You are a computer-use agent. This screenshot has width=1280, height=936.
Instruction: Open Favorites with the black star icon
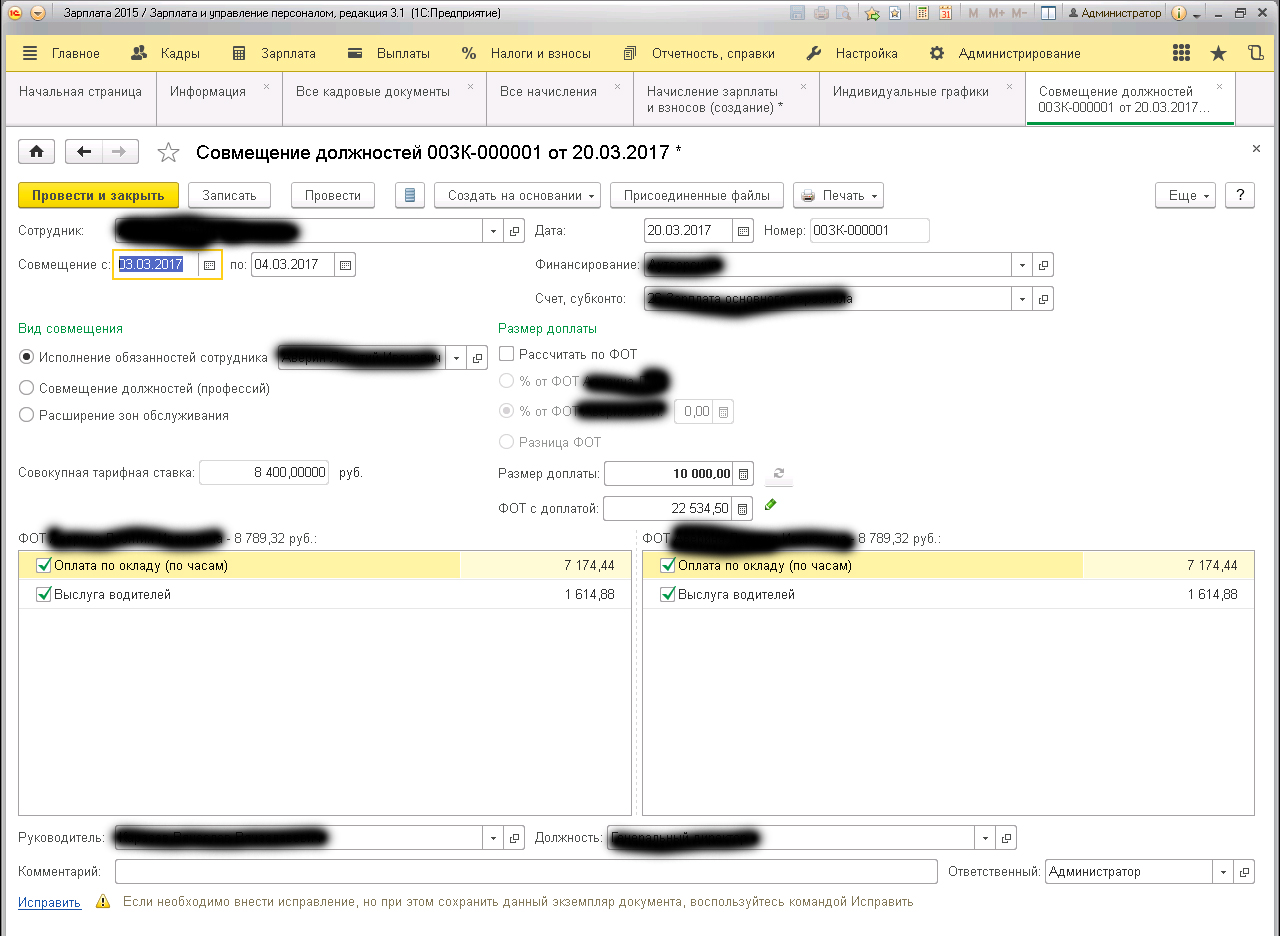(x=1218, y=53)
